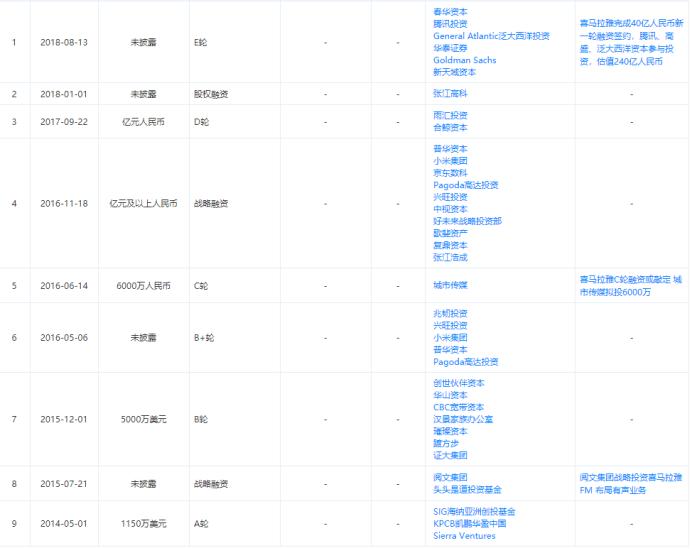Screen dimensions: 692x549
Task: Open the SIG海纳亚洲创投基金 investor link
Action: tap(474, 512)
